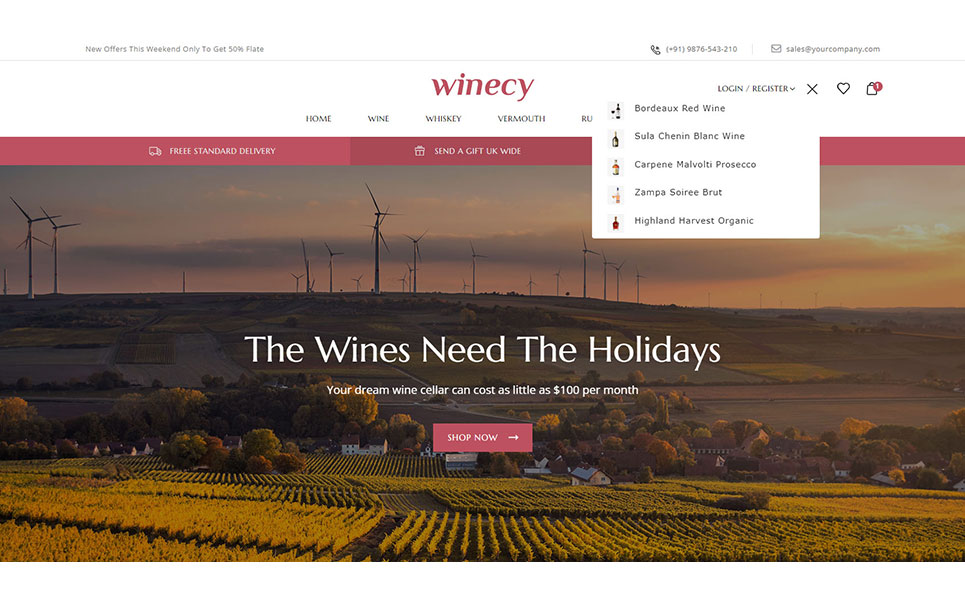Click the delivery truck icon
This screenshot has width=965, height=600.
pyautogui.click(x=155, y=151)
